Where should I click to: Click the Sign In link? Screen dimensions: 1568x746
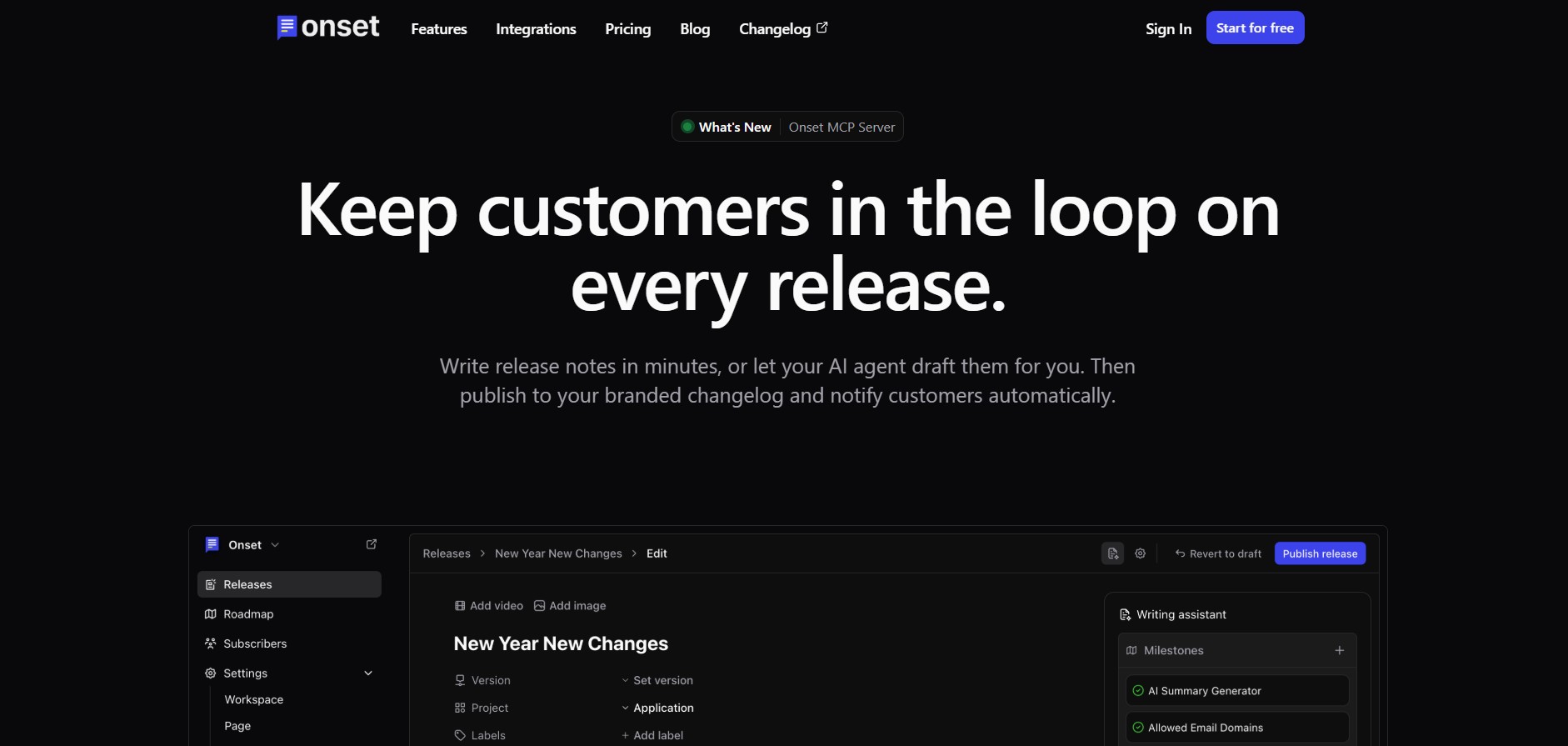click(x=1168, y=29)
